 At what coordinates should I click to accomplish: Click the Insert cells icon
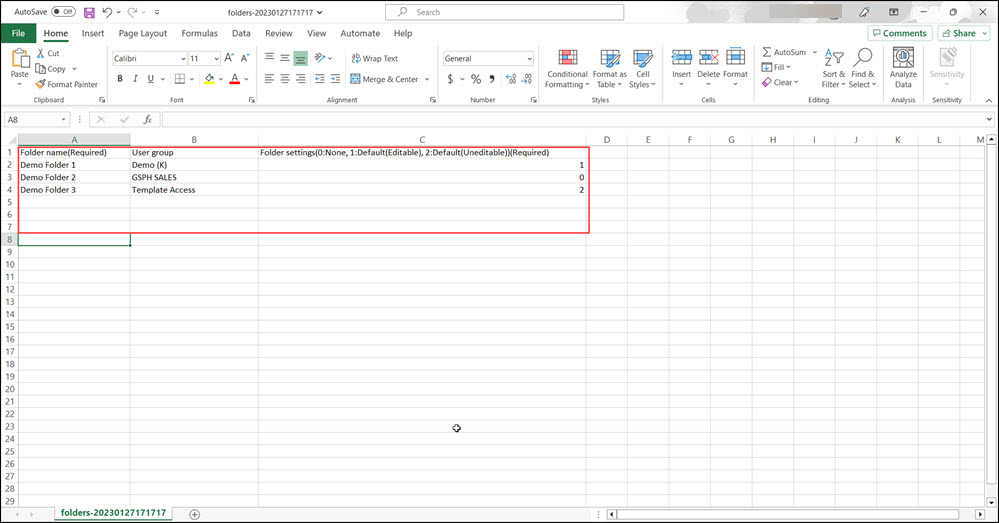(x=682, y=58)
